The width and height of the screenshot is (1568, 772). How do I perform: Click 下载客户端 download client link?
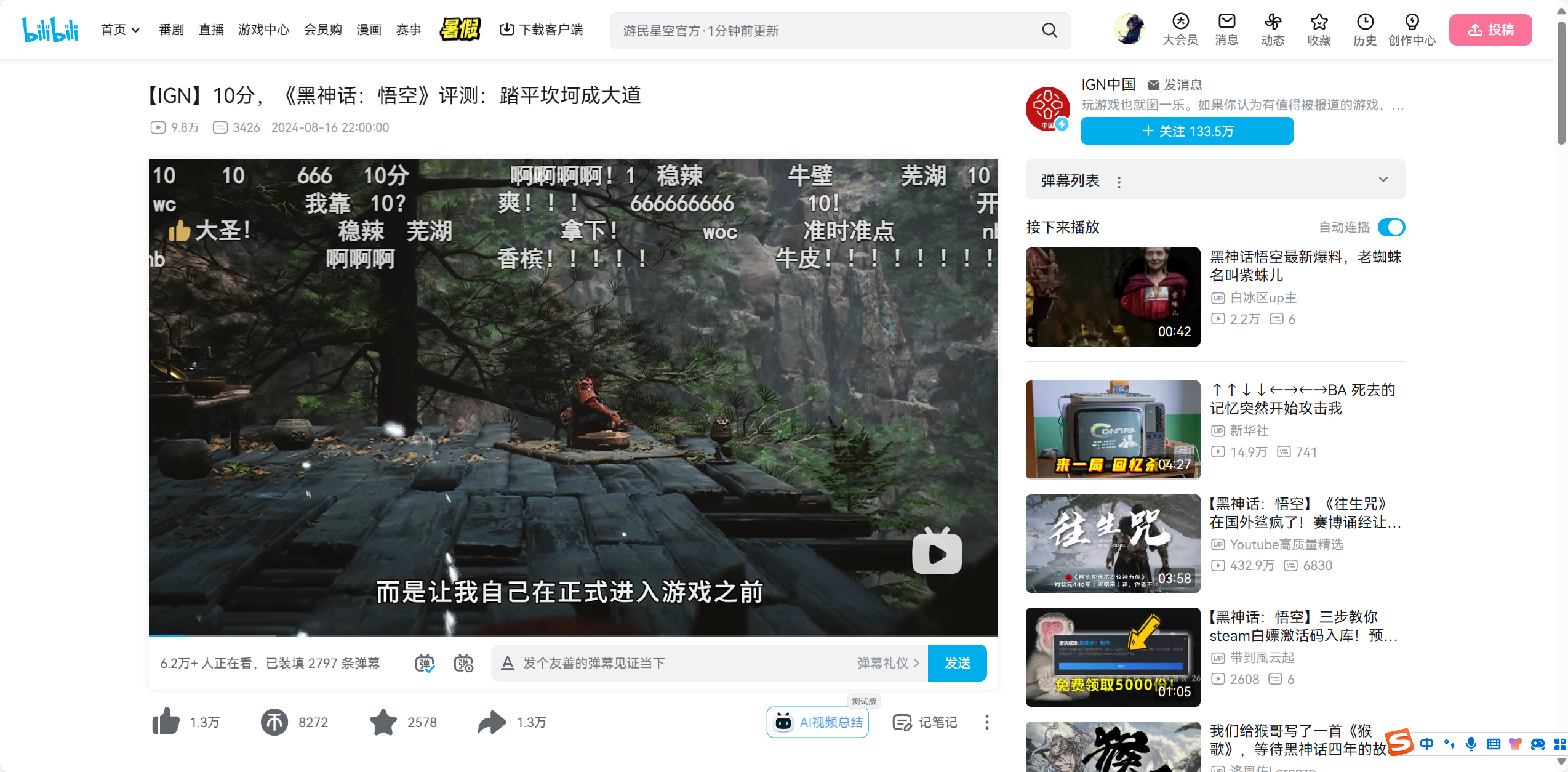coord(541,30)
